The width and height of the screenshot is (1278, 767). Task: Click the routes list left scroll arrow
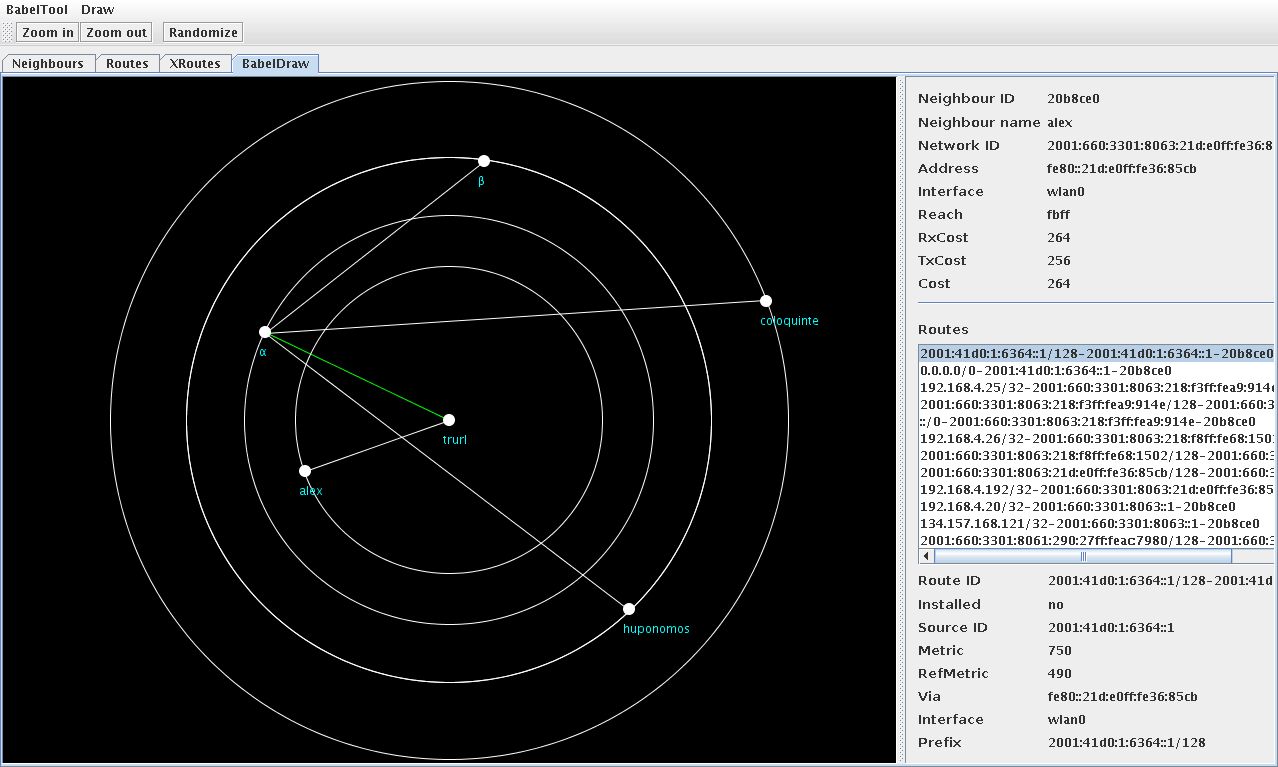pyautogui.click(x=926, y=556)
